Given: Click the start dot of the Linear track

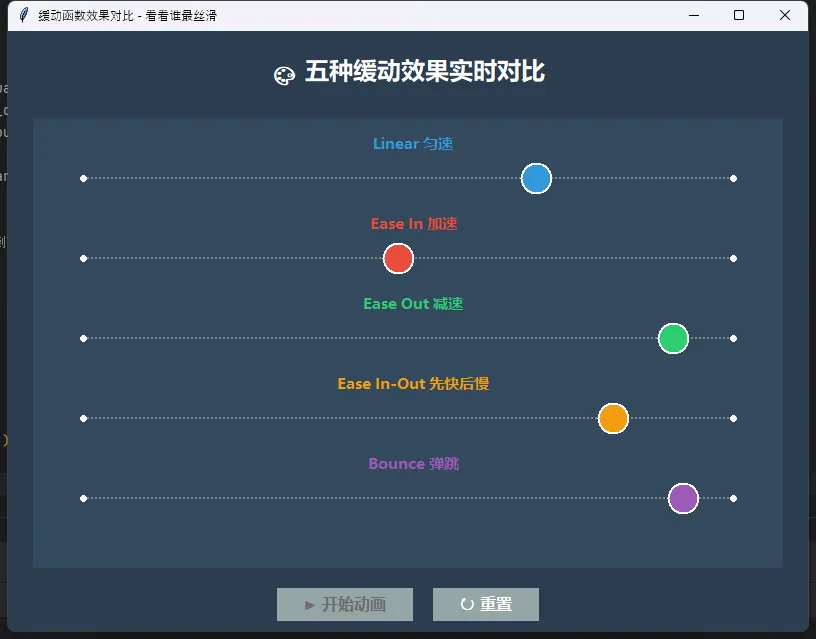Looking at the screenshot, I should point(83,179).
